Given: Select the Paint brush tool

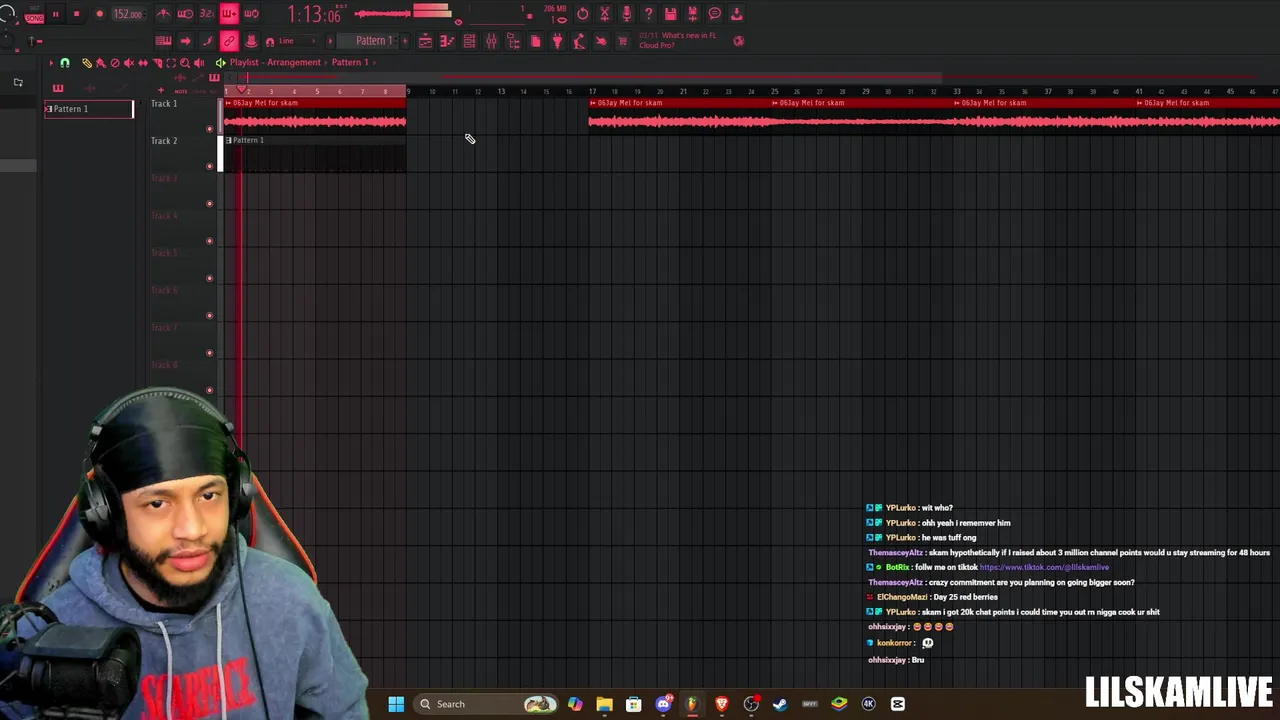Looking at the screenshot, I should click(x=100, y=63).
